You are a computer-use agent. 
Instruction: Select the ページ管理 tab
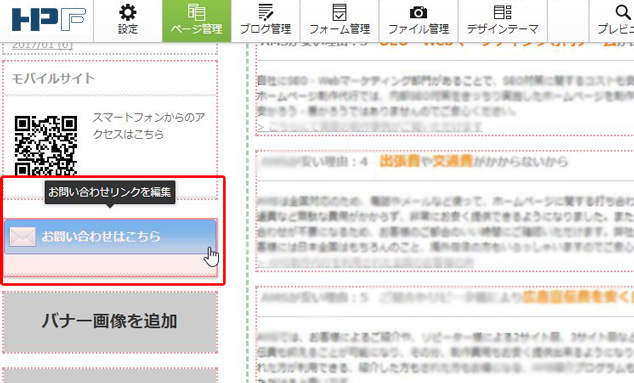pos(197,20)
